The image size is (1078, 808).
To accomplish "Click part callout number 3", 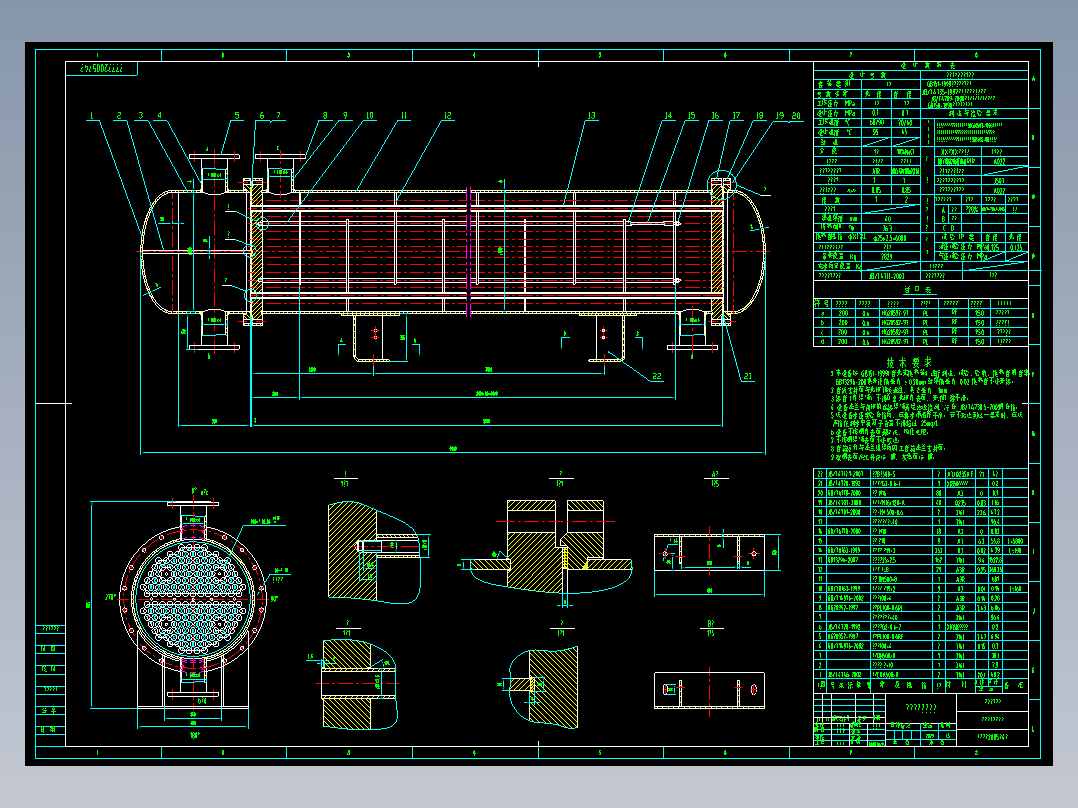I will (141, 116).
